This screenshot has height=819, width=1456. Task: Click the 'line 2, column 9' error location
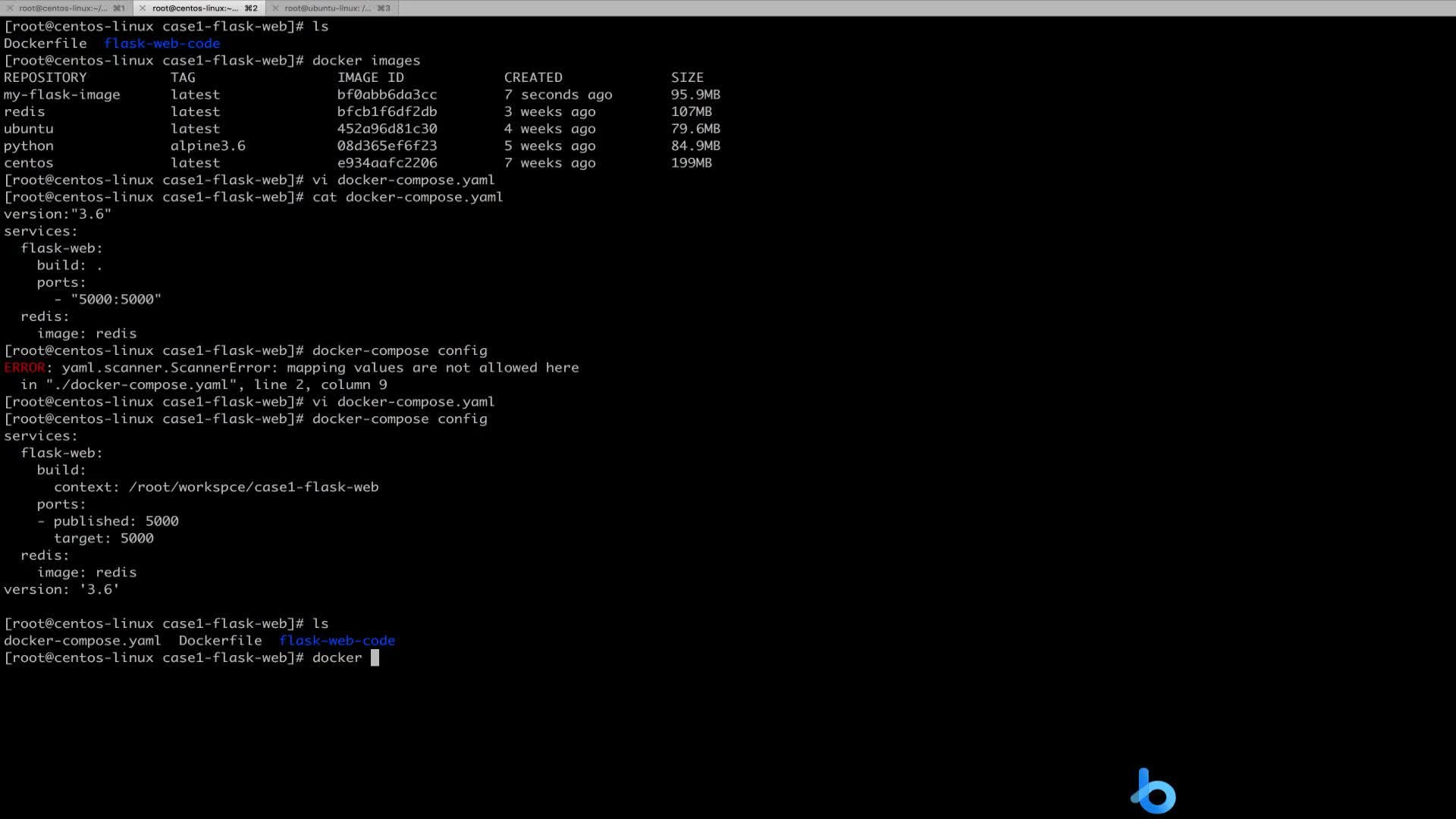click(321, 384)
